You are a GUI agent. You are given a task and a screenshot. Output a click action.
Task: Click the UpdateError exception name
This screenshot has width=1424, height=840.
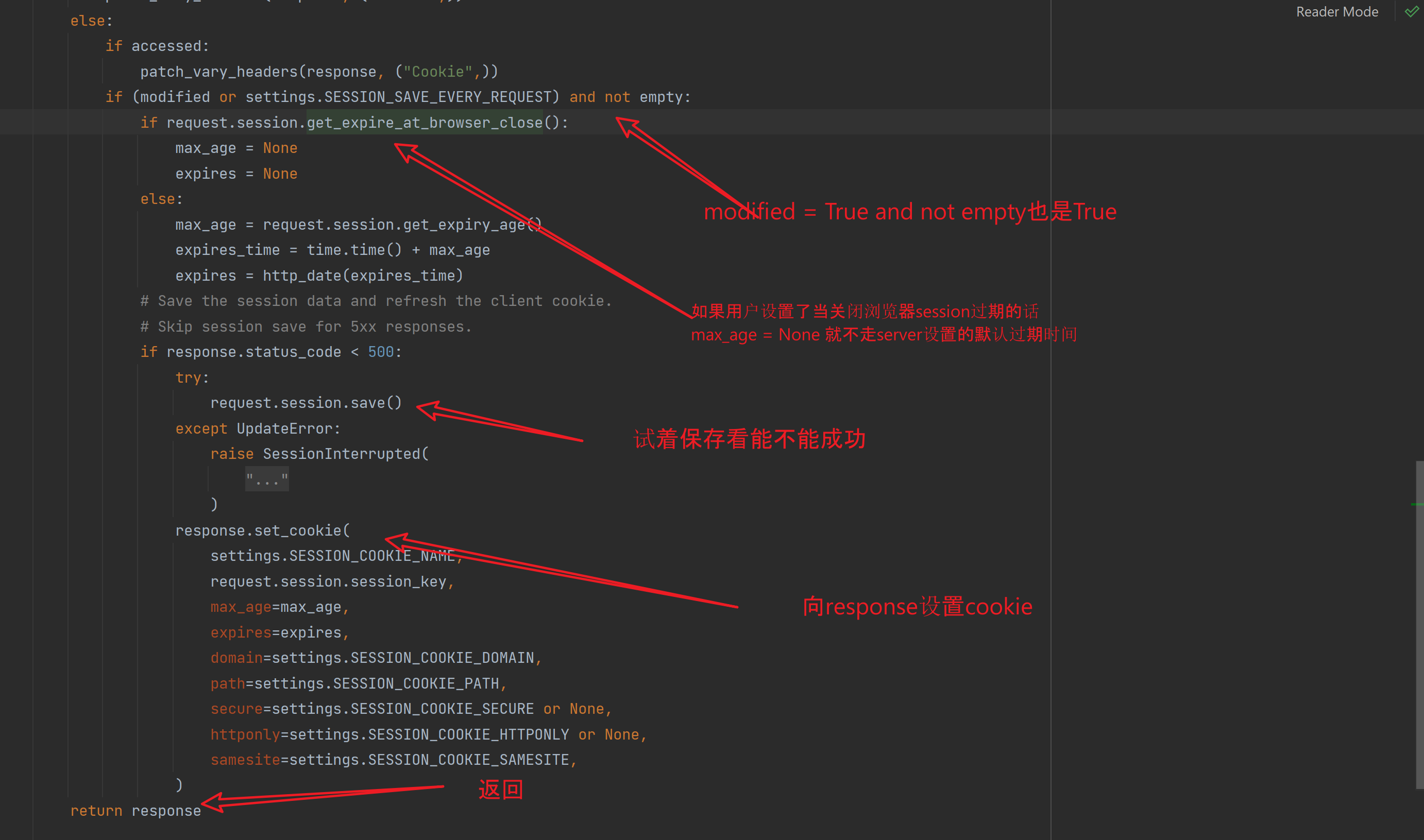click(x=284, y=429)
